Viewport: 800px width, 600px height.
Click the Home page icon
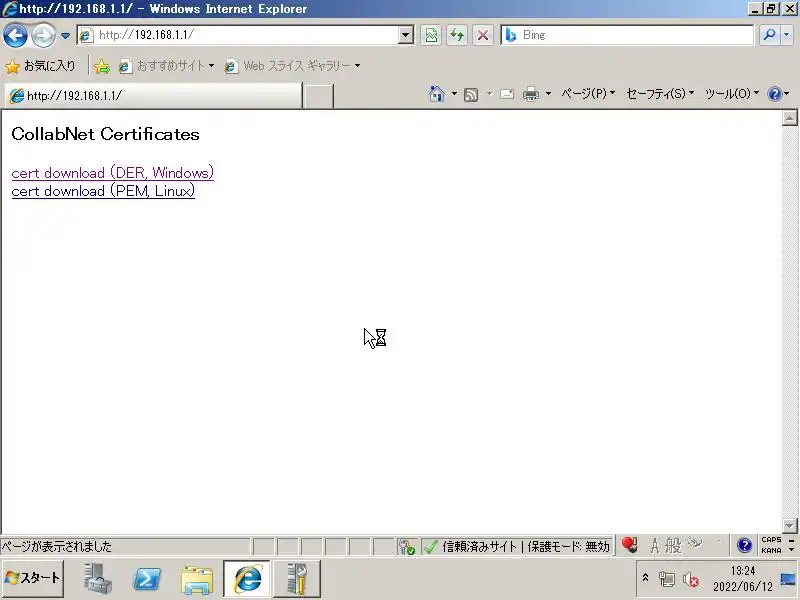(x=437, y=94)
